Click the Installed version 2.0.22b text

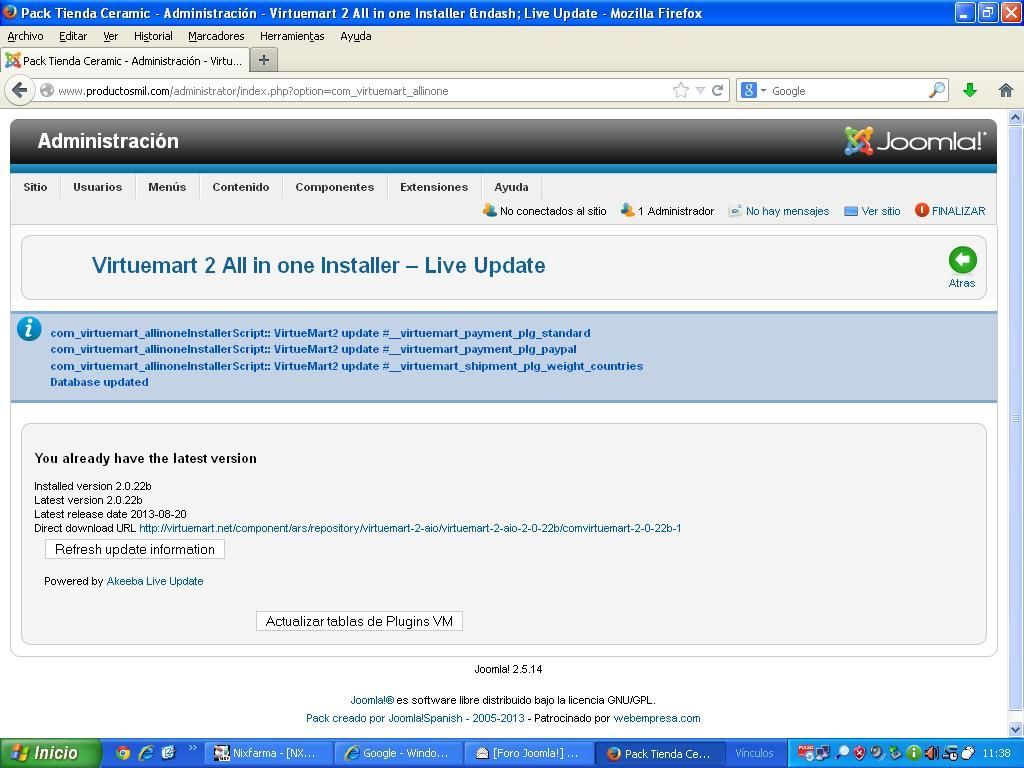(x=93, y=486)
